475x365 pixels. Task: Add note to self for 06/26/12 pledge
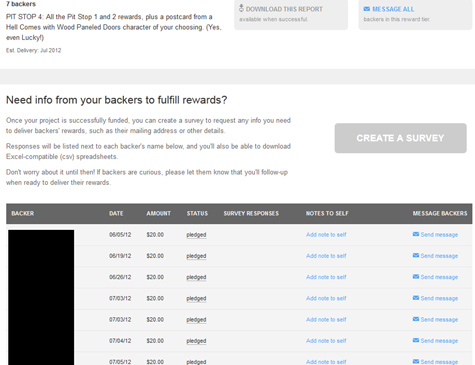click(326, 277)
